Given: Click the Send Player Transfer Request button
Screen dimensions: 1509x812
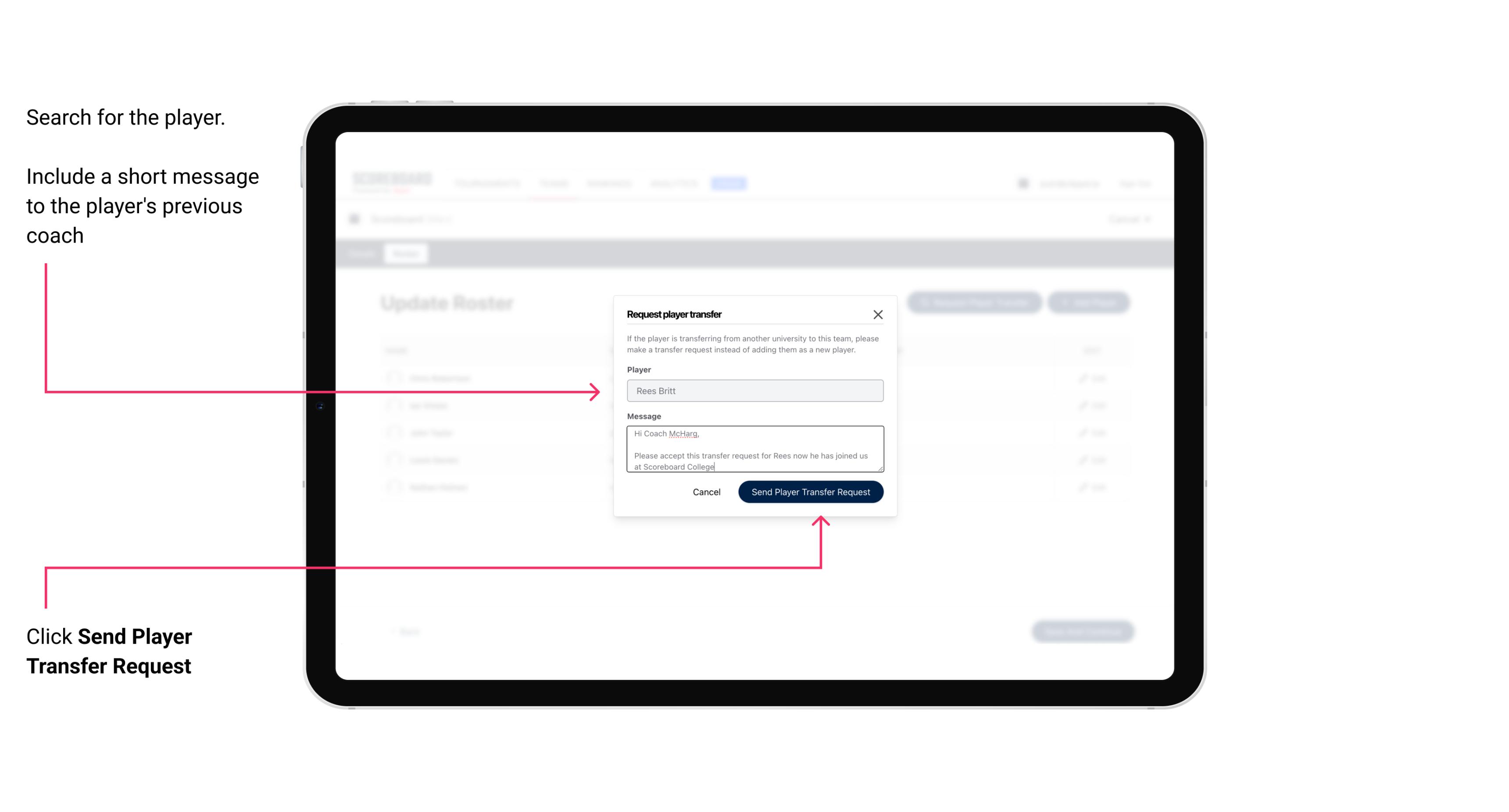Looking at the screenshot, I should [x=810, y=491].
